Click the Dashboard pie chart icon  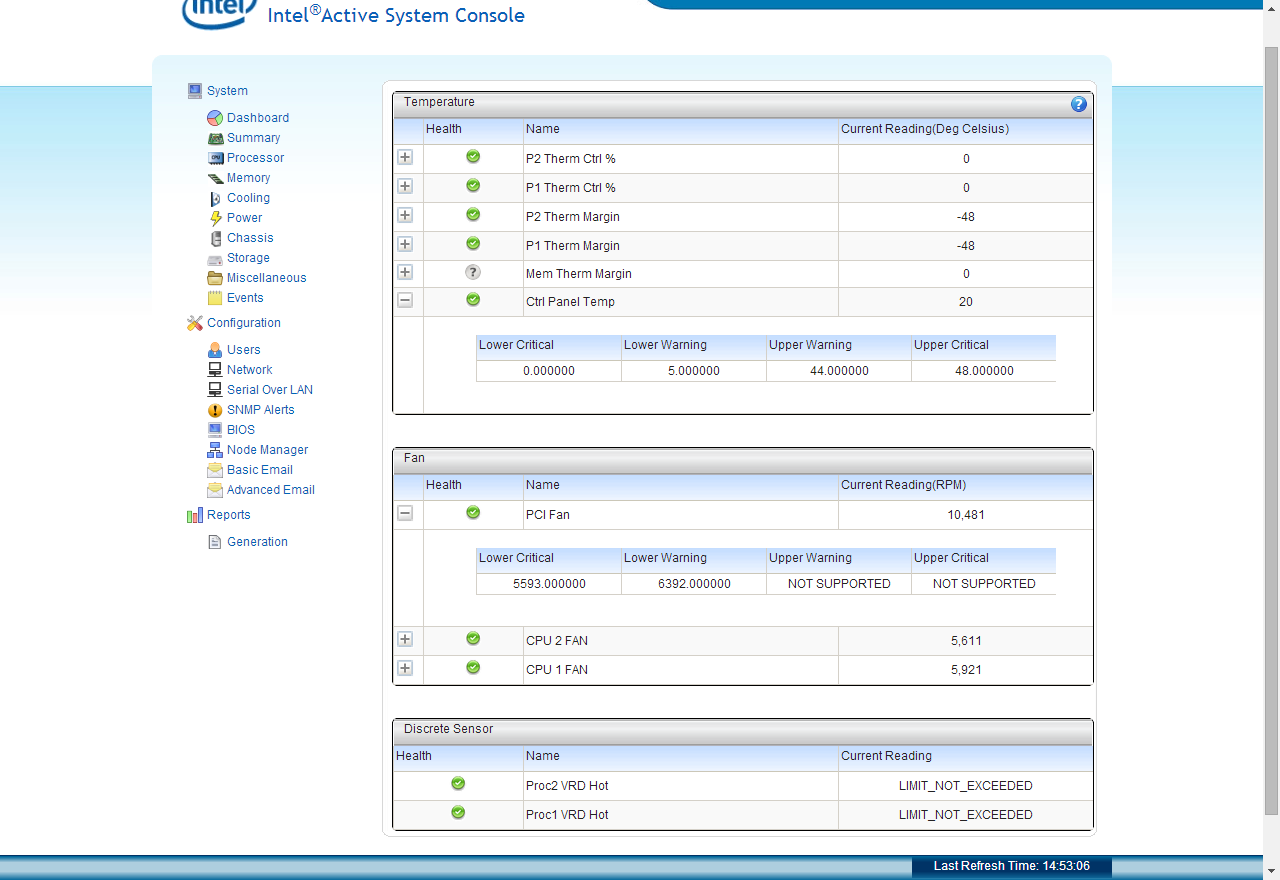pos(215,118)
